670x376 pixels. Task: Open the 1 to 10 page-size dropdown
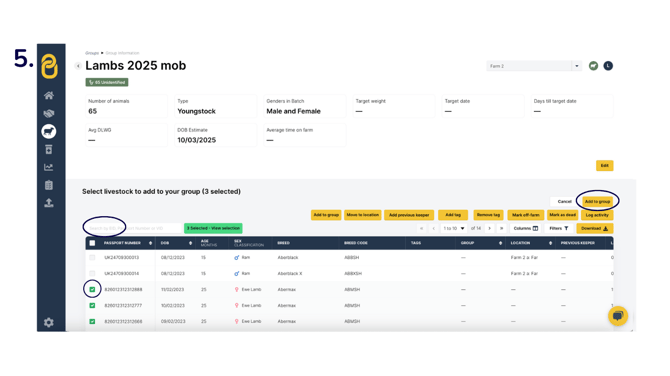pos(453,229)
